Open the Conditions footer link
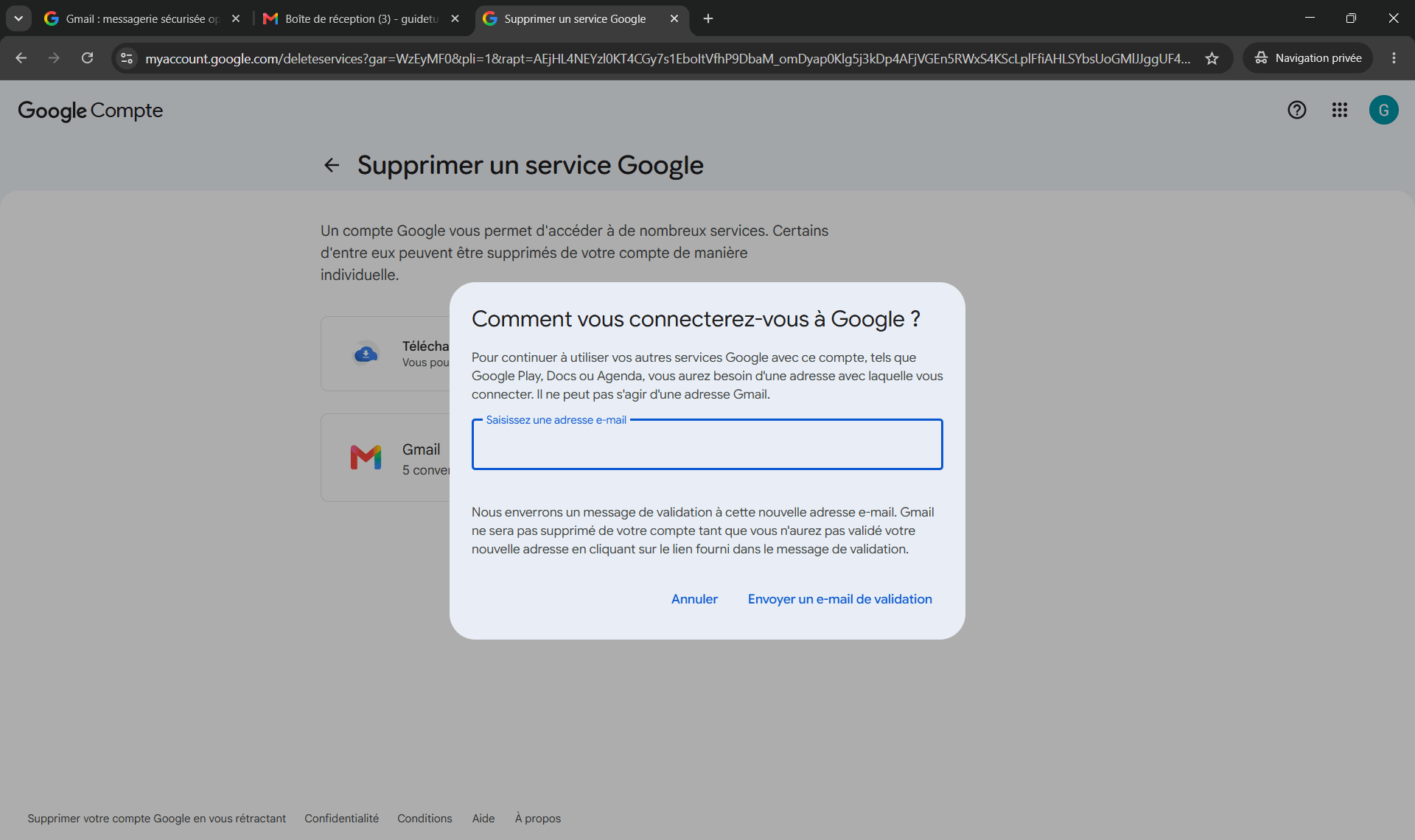This screenshot has height=840, width=1415. point(424,819)
